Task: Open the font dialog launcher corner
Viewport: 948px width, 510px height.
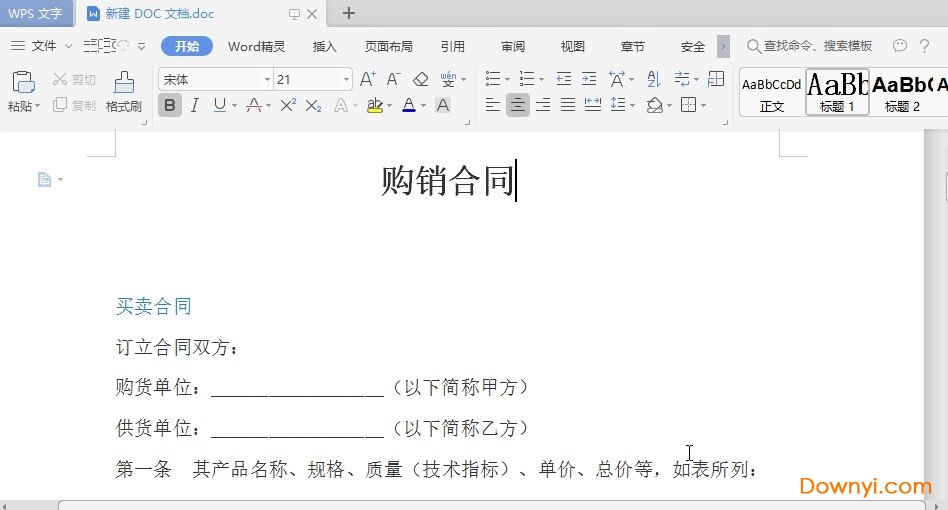Action: 468,123
